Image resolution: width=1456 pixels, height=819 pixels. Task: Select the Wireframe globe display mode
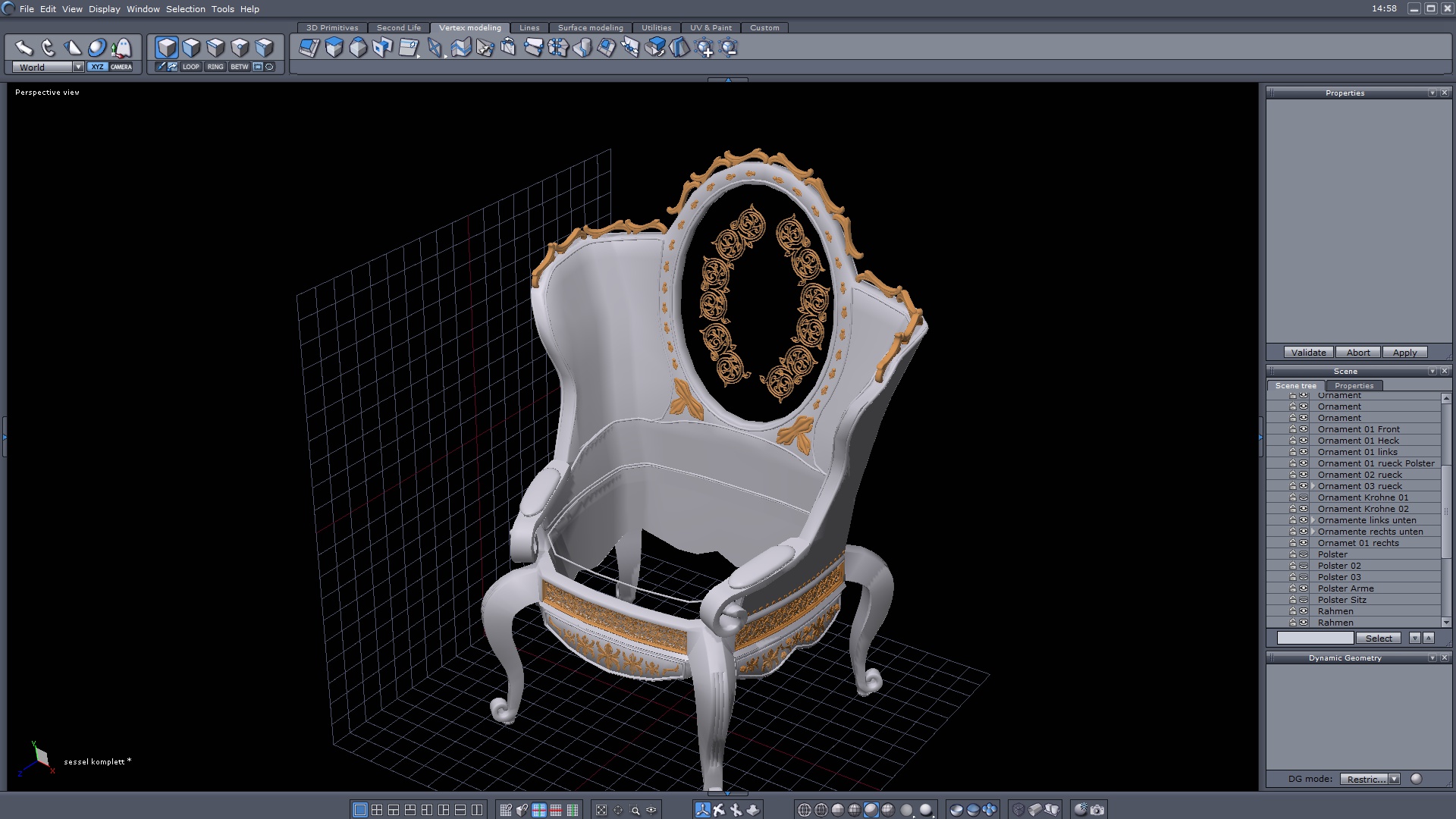805,810
